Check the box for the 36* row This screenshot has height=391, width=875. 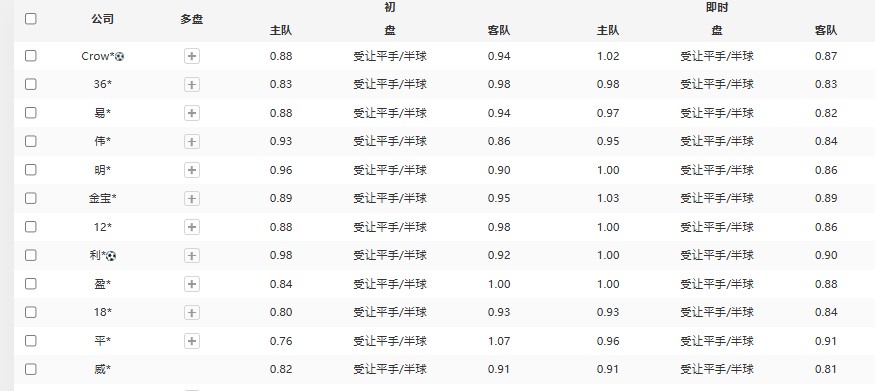point(31,84)
